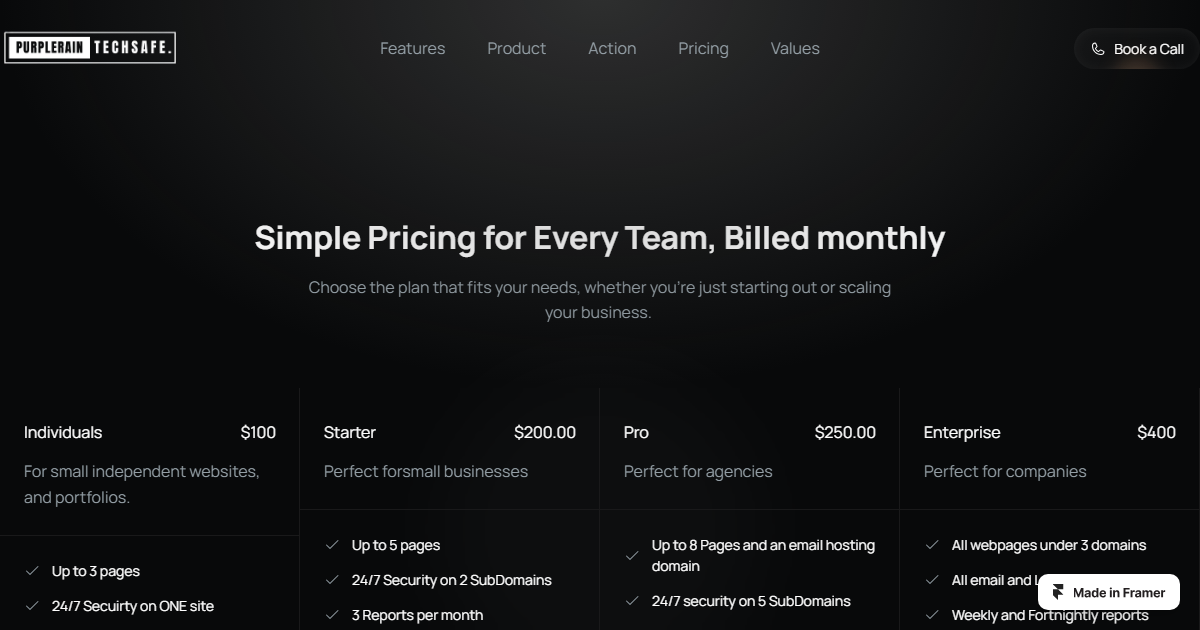Click the checkmark beside Up to 3 pages
This screenshot has height=630, width=1200.
(x=33, y=571)
